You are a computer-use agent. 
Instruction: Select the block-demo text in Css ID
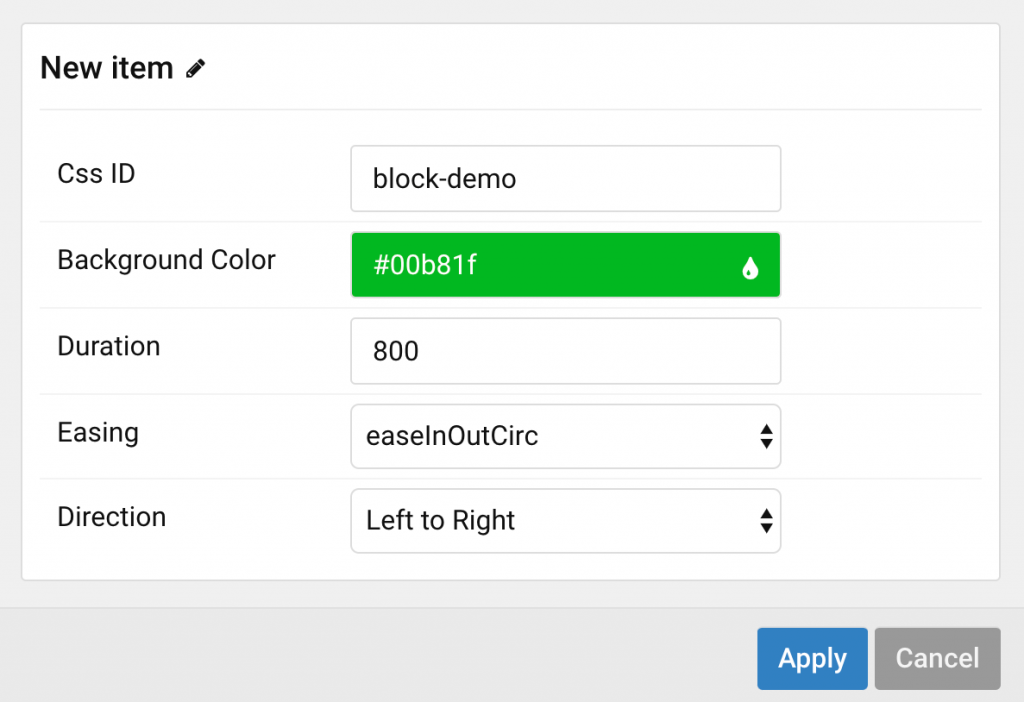tap(443, 178)
